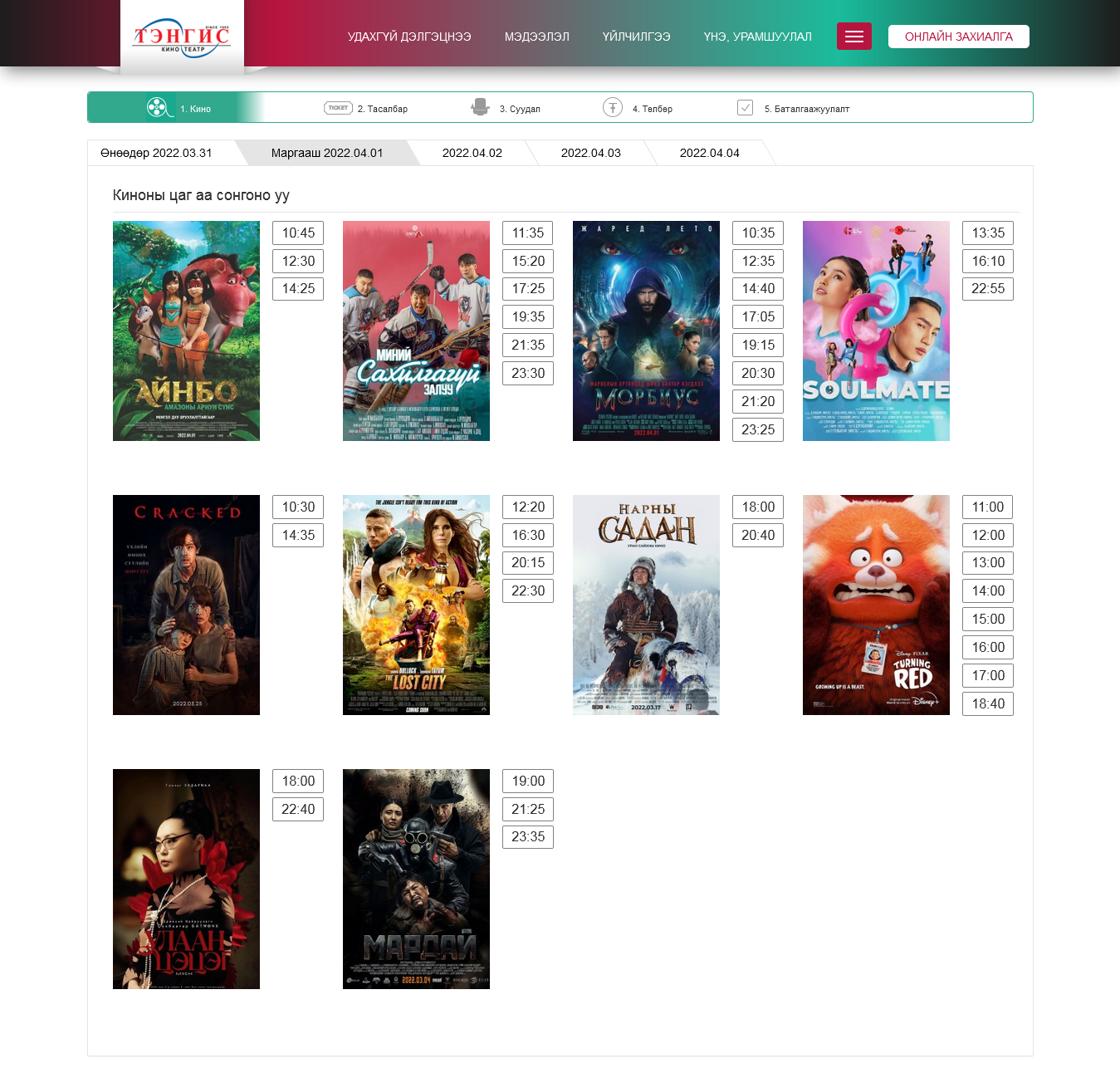Click the seat icon for Суудал step

point(480,107)
